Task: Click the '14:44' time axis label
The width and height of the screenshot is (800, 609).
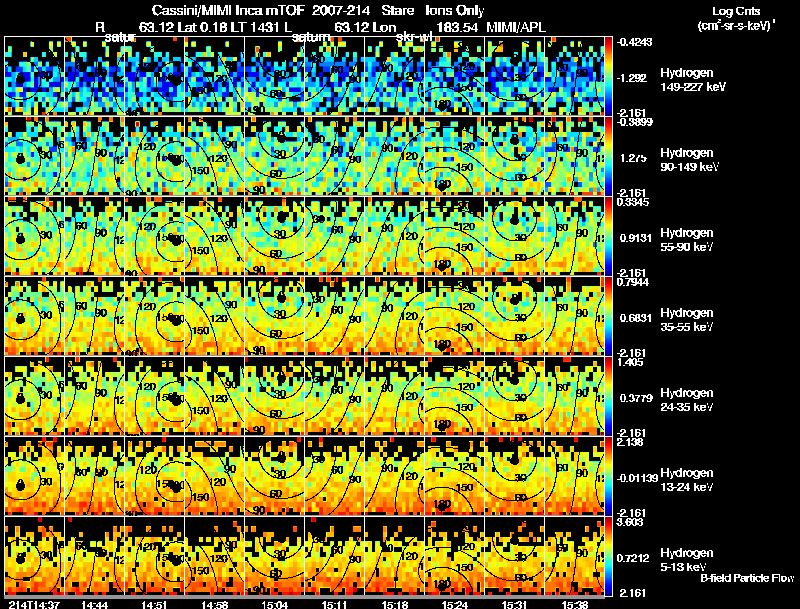Action: (94, 604)
